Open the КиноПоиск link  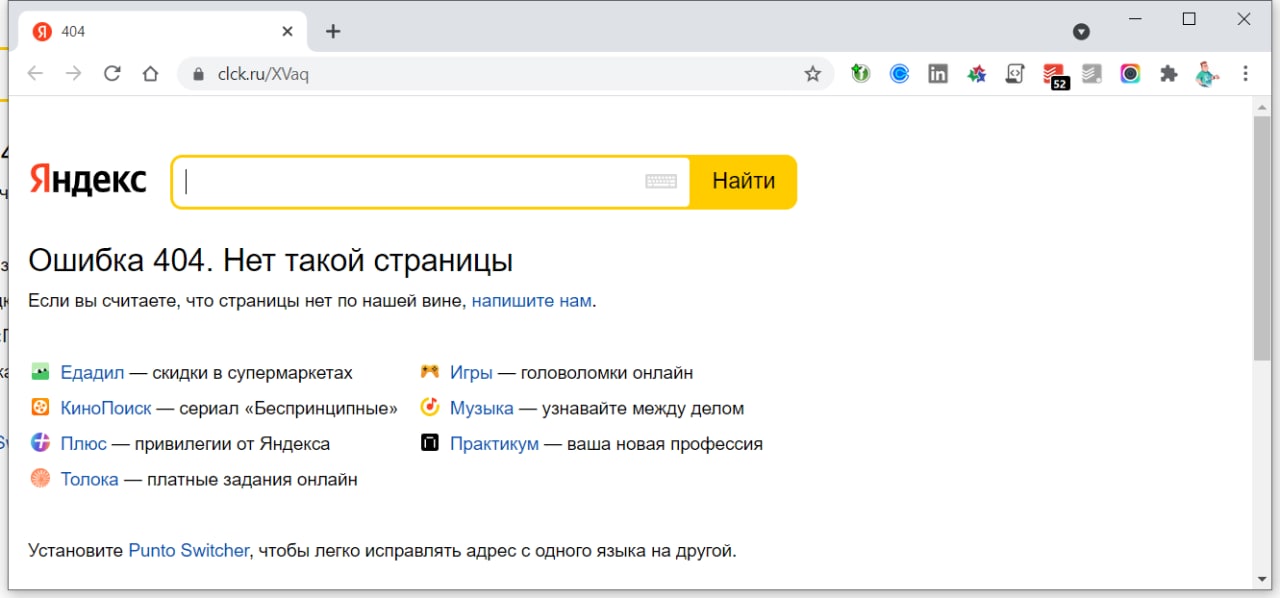click(106, 408)
